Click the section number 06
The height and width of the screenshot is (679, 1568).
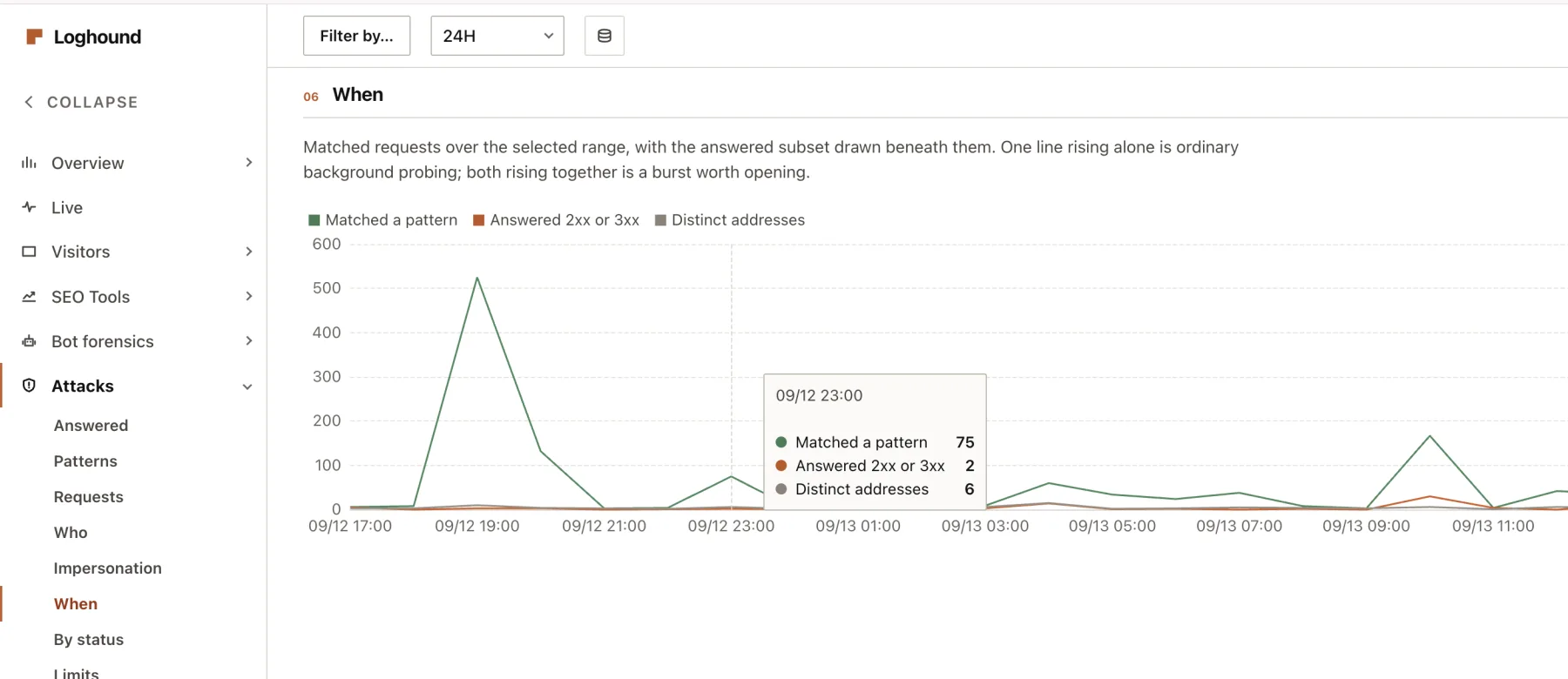click(311, 97)
